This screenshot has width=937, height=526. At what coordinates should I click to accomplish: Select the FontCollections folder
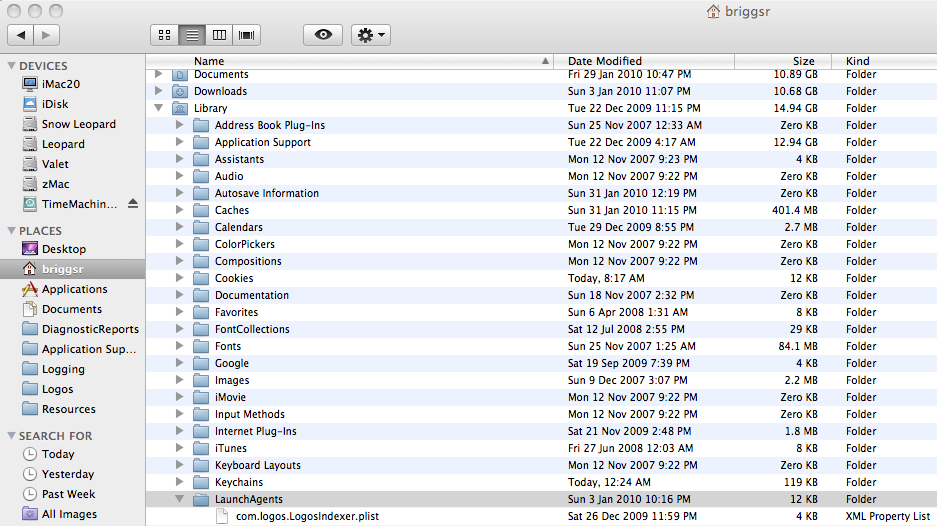[x=541, y=329]
